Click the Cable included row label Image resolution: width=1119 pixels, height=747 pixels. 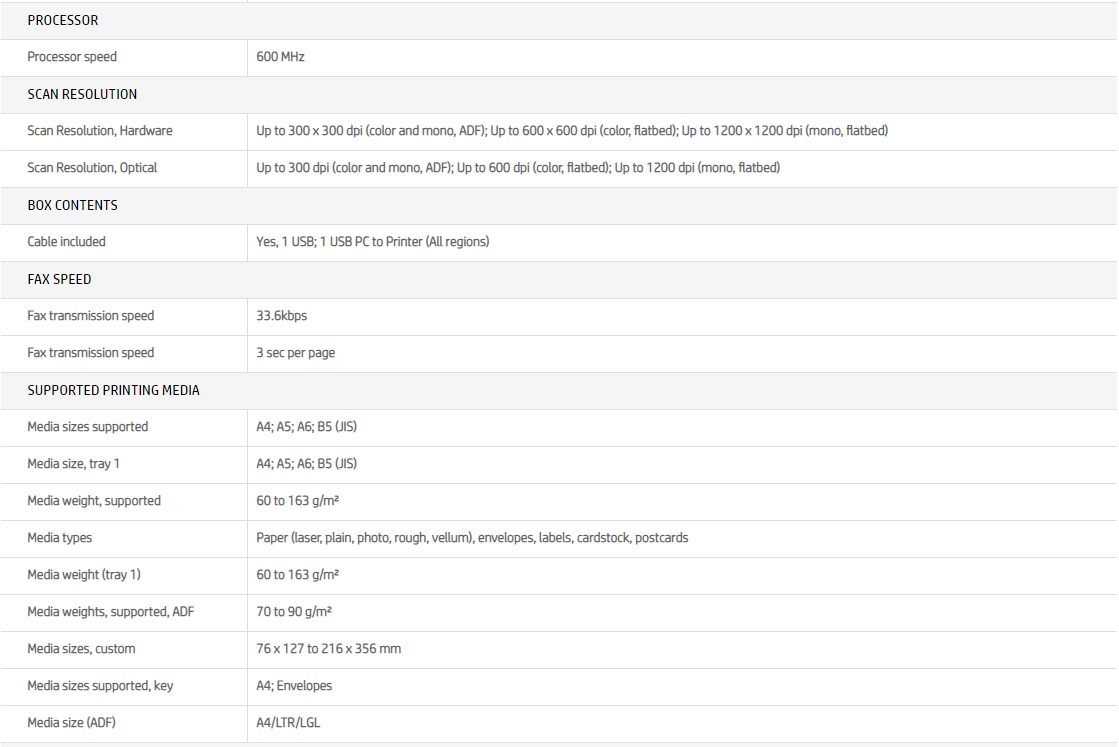click(66, 242)
